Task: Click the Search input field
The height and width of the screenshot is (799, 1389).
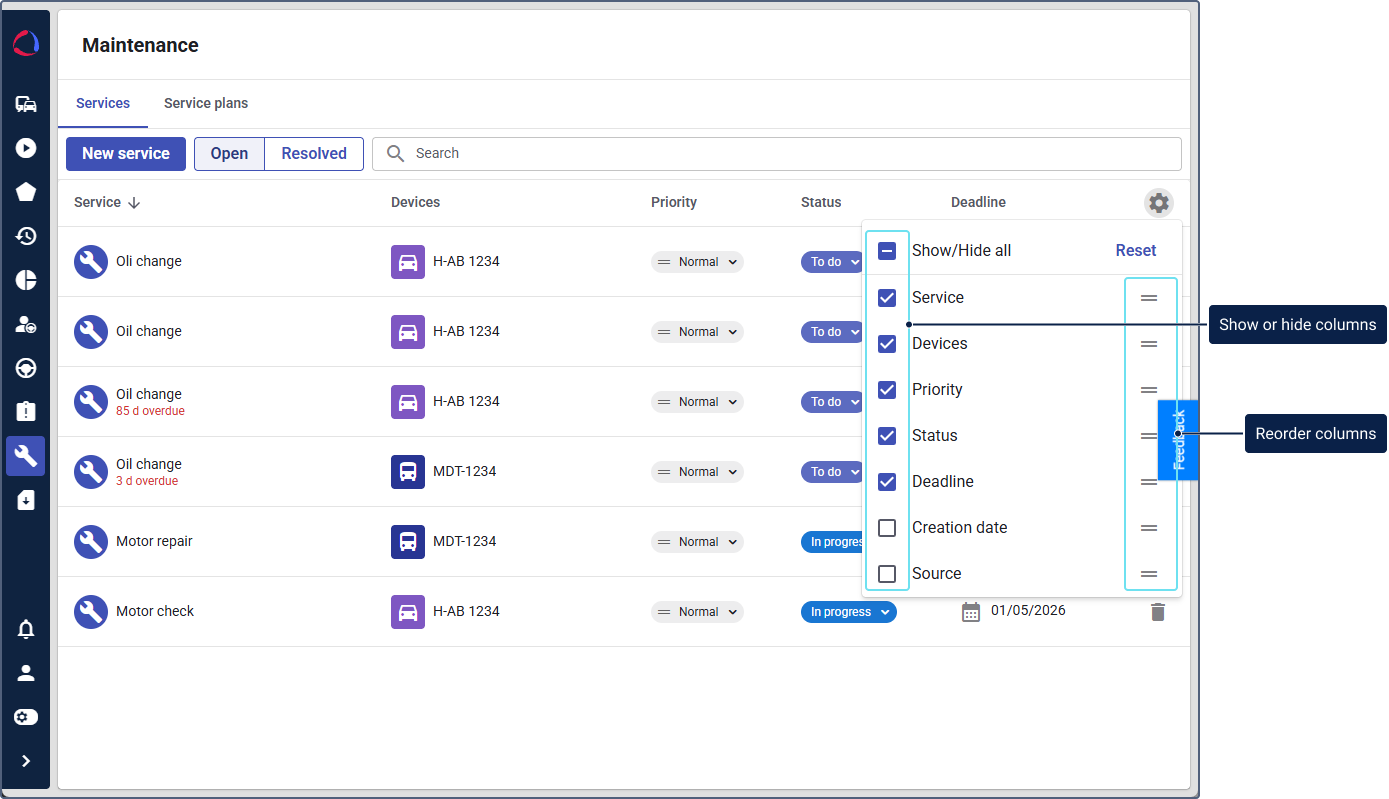Action: click(x=777, y=154)
